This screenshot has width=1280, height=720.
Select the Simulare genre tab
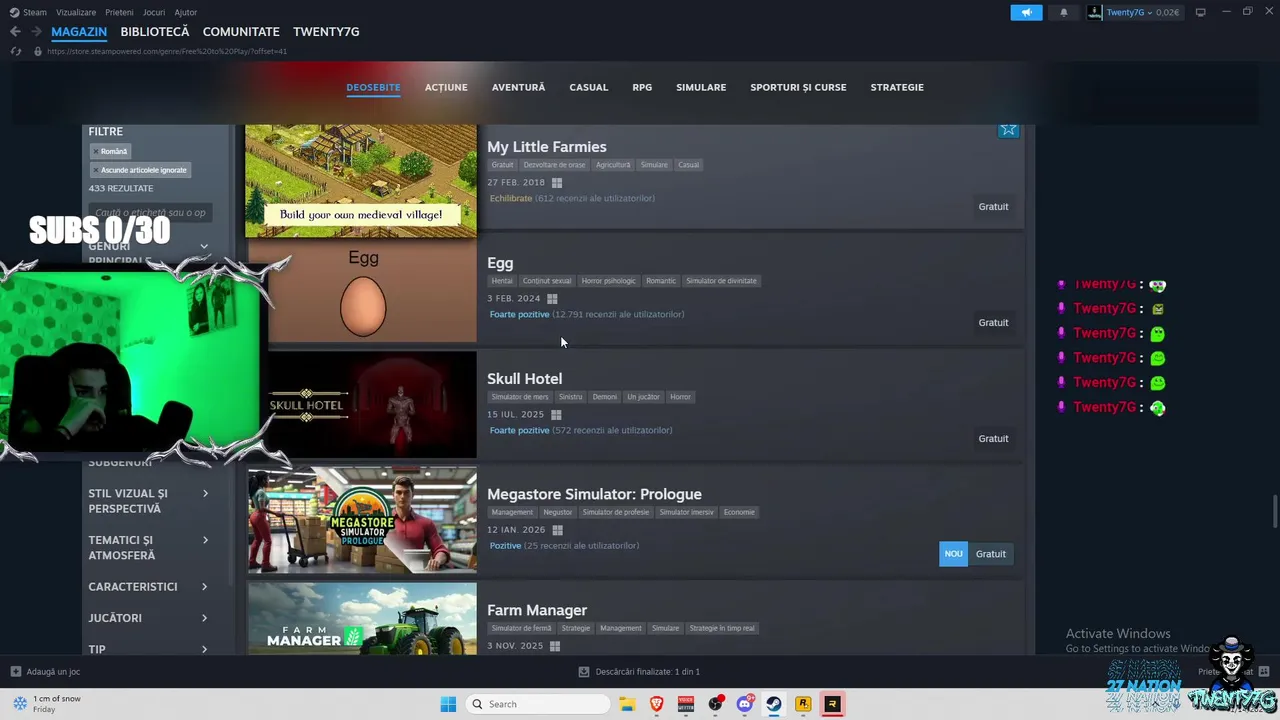point(701,87)
